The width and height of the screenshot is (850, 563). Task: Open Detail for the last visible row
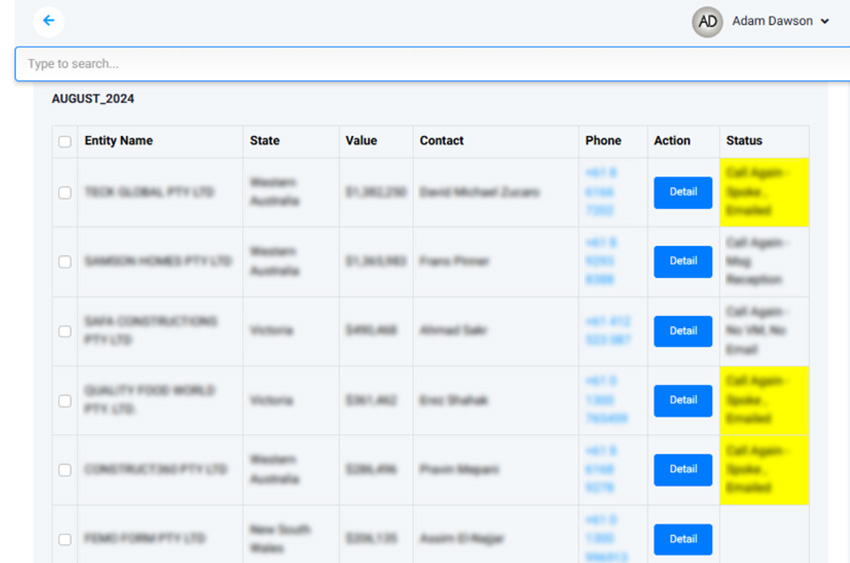683,539
